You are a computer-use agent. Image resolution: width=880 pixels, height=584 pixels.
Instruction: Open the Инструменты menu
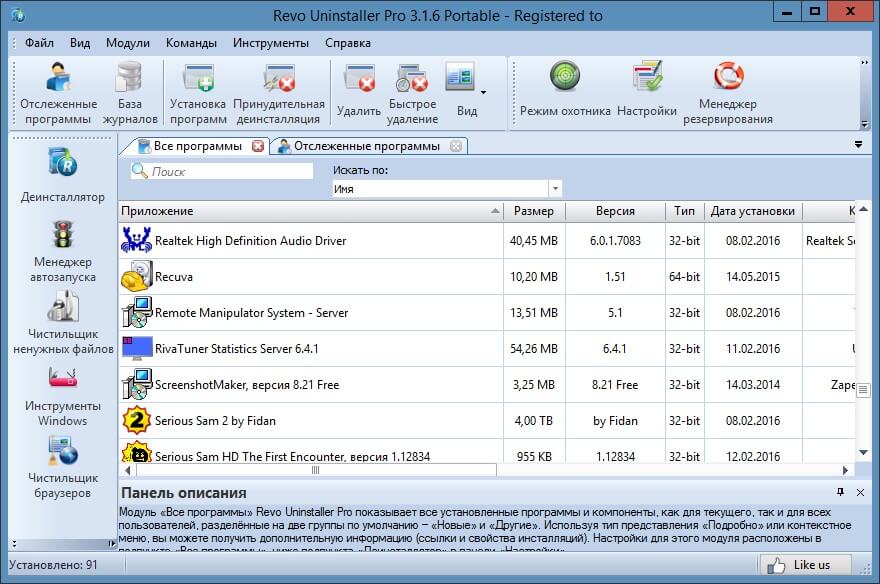(x=271, y=43)
